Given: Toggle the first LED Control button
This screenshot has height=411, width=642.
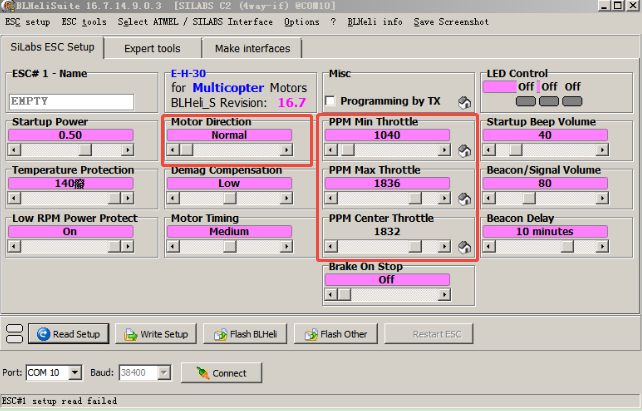Looking at the screenshot, I should [526, 101].
